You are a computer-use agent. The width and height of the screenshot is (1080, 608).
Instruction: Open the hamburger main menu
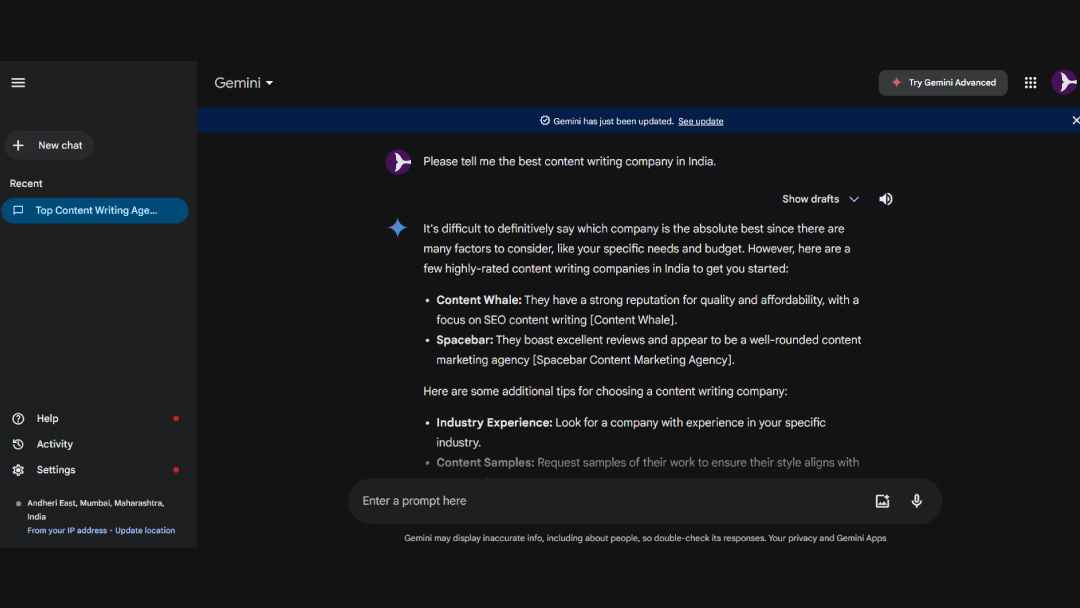(18, 83)
